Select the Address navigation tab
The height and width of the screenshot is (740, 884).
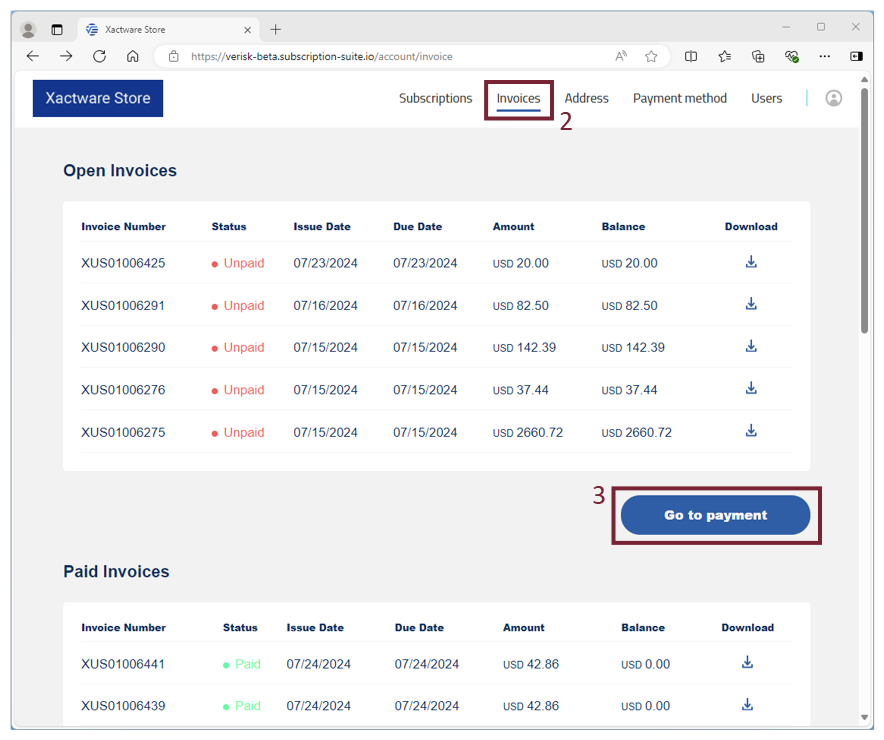586,98
